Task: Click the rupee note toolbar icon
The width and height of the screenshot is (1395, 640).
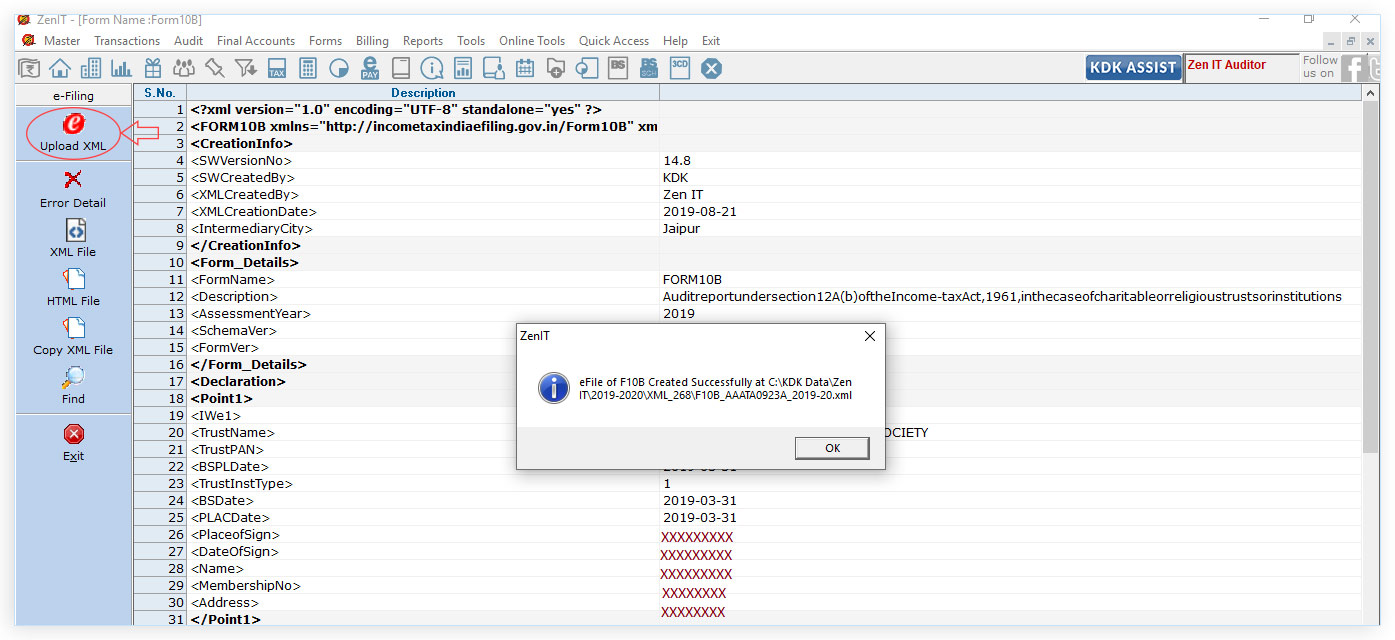Action: (x=30, y=68)
